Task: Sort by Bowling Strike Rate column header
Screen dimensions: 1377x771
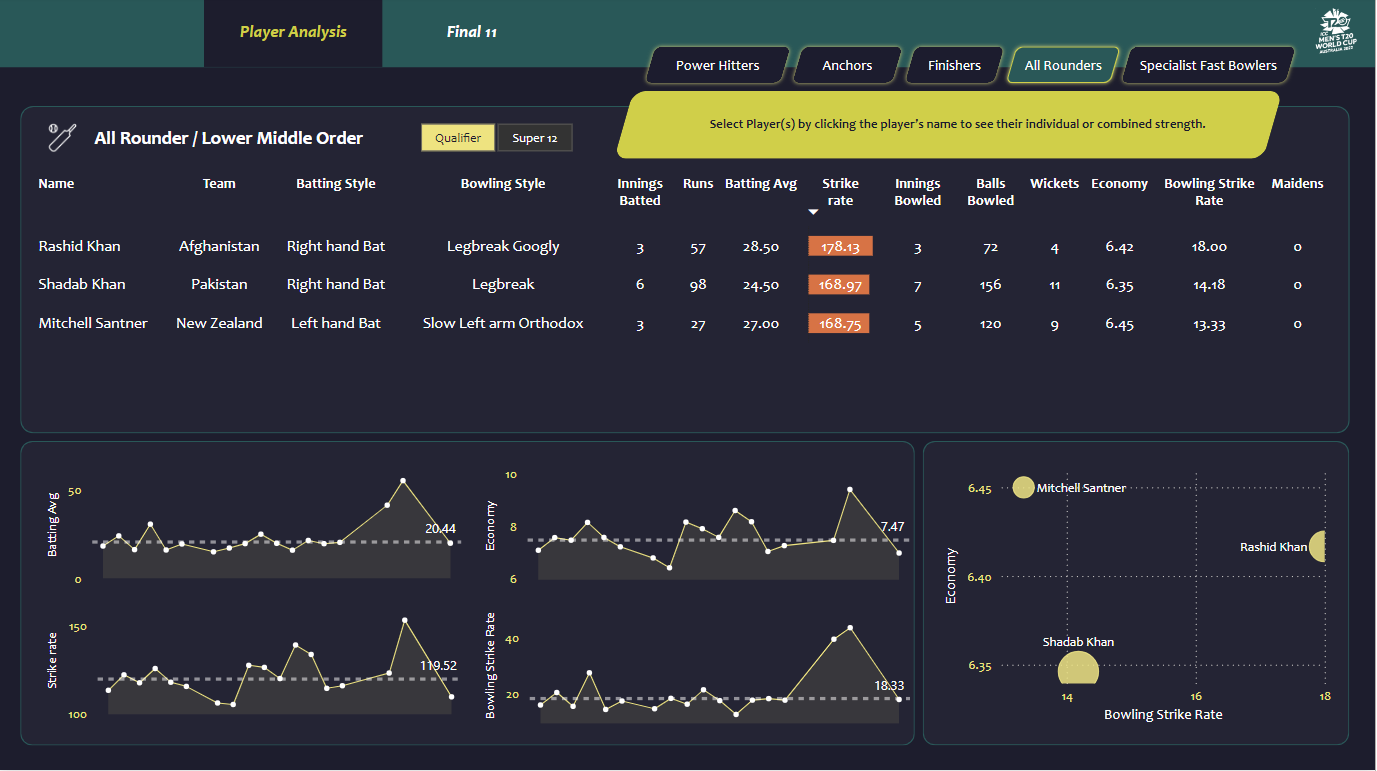Action: (x=1209, y=192)
